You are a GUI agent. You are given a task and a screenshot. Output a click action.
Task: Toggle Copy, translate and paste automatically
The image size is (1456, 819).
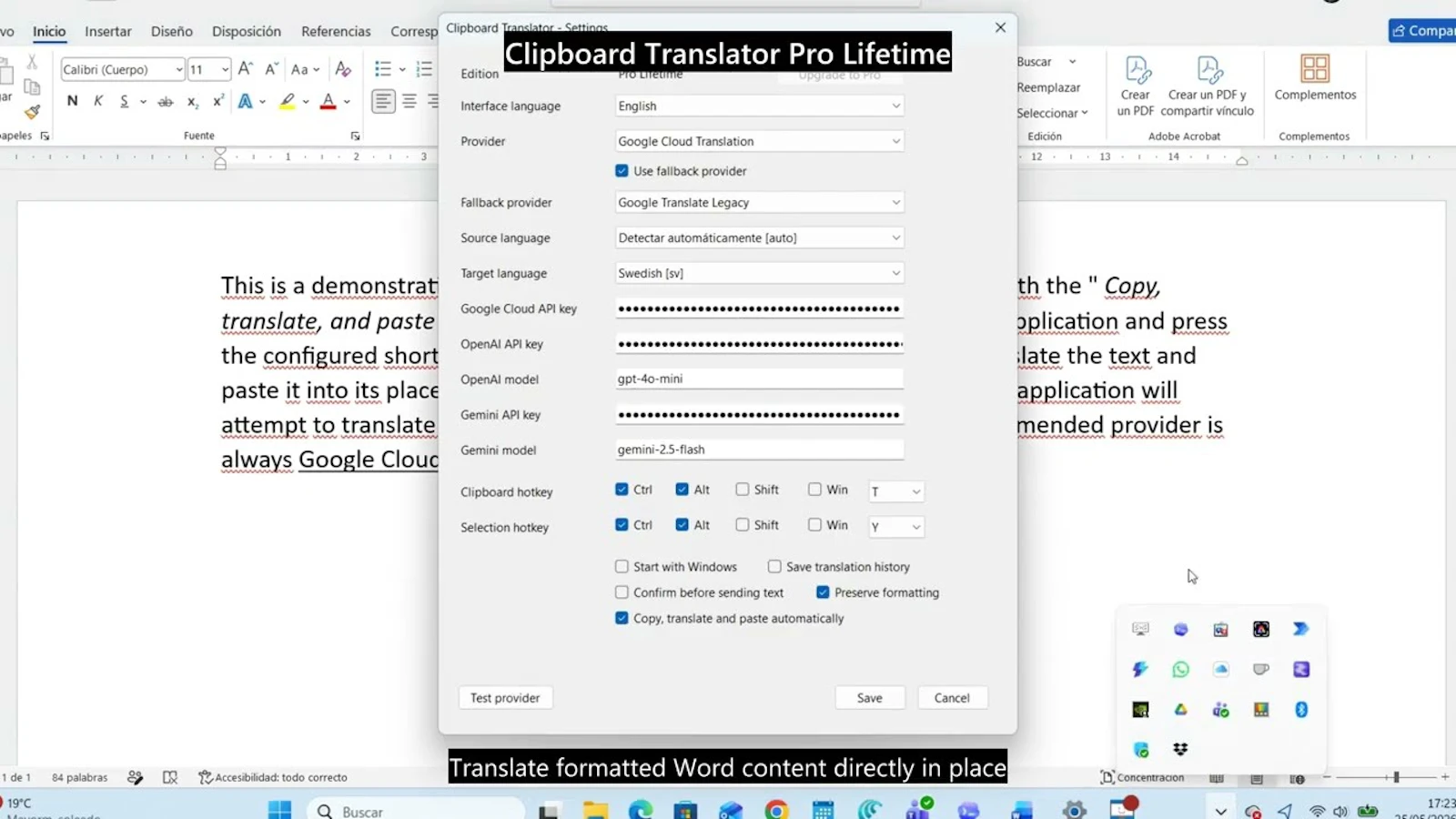(622, 618)
